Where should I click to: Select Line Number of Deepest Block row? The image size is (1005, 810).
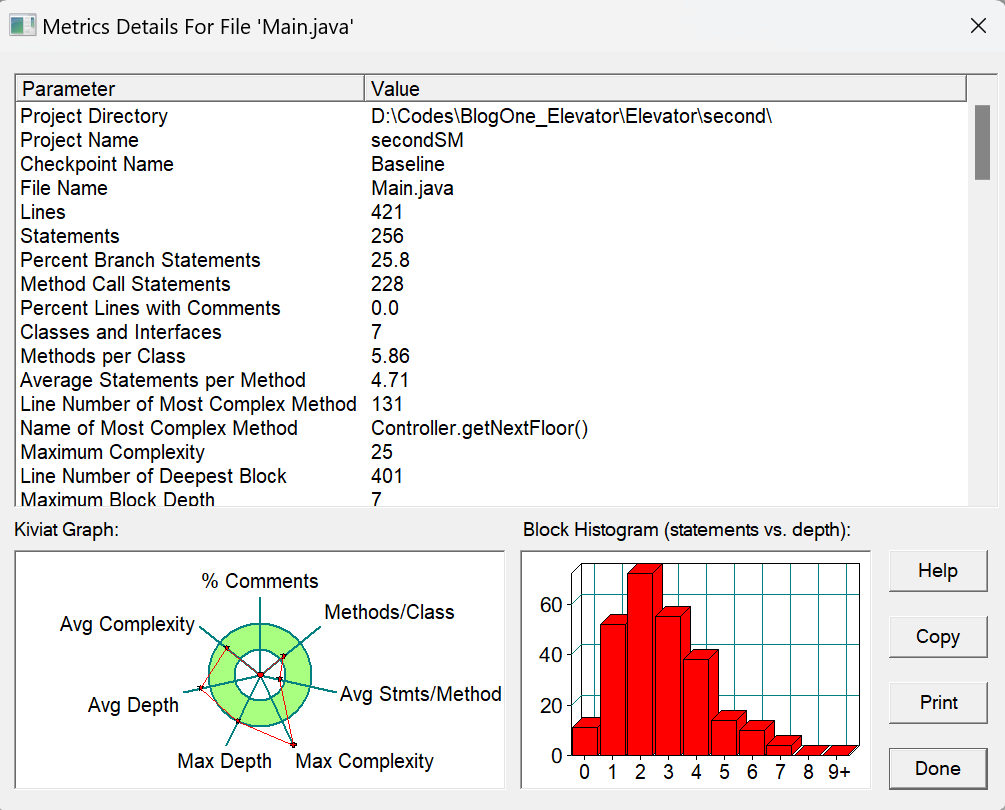pyautogui.click(x=491, y=476)
